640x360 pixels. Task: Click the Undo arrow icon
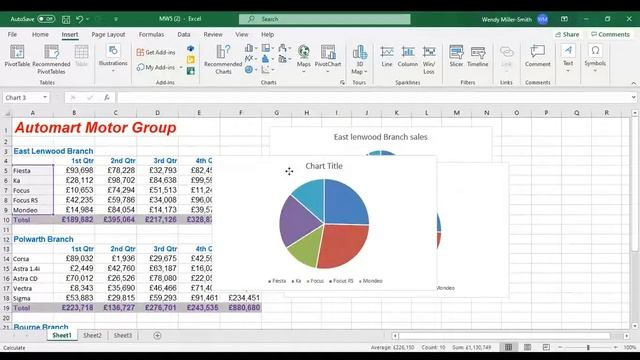point(79,19)
